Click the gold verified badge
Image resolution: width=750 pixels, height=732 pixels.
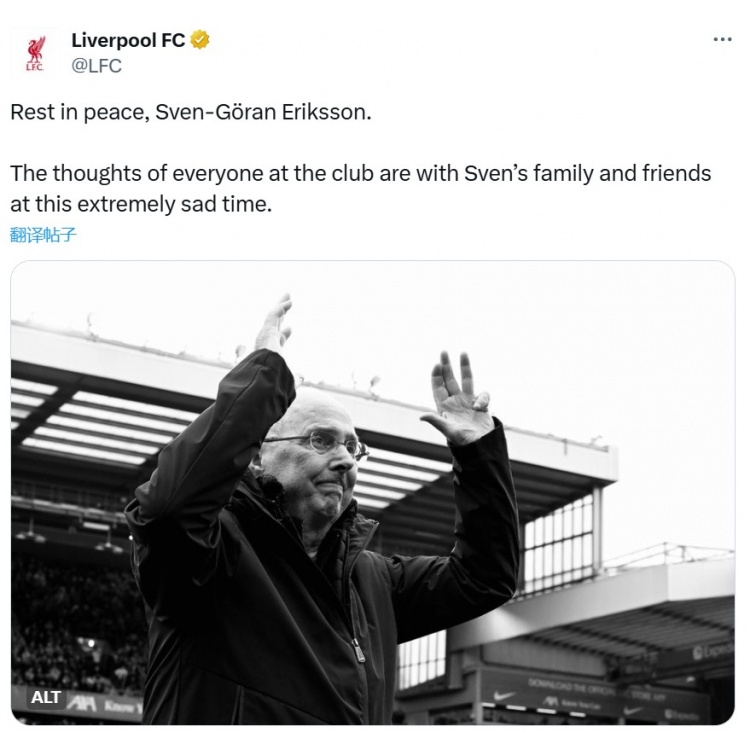click(200, 41)
